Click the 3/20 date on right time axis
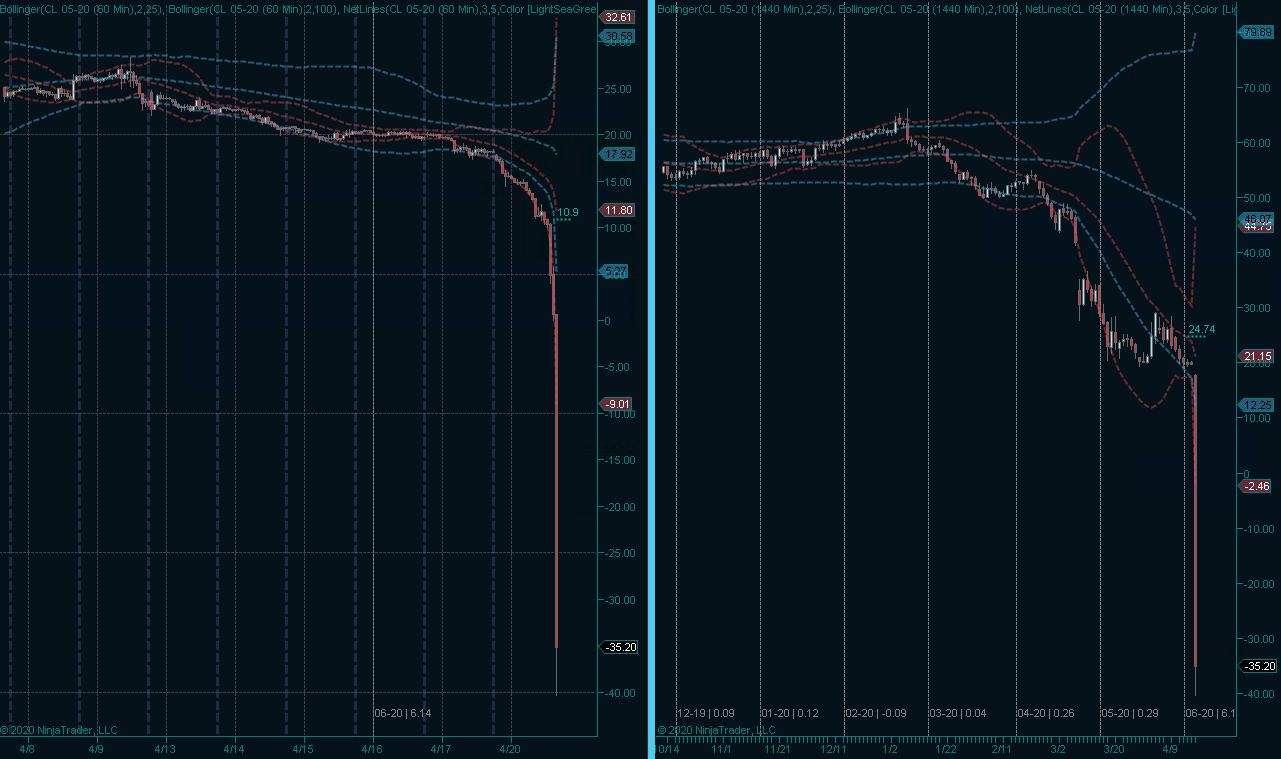The height and width of the screenshot is (759, 1281). pos(1111,748)
